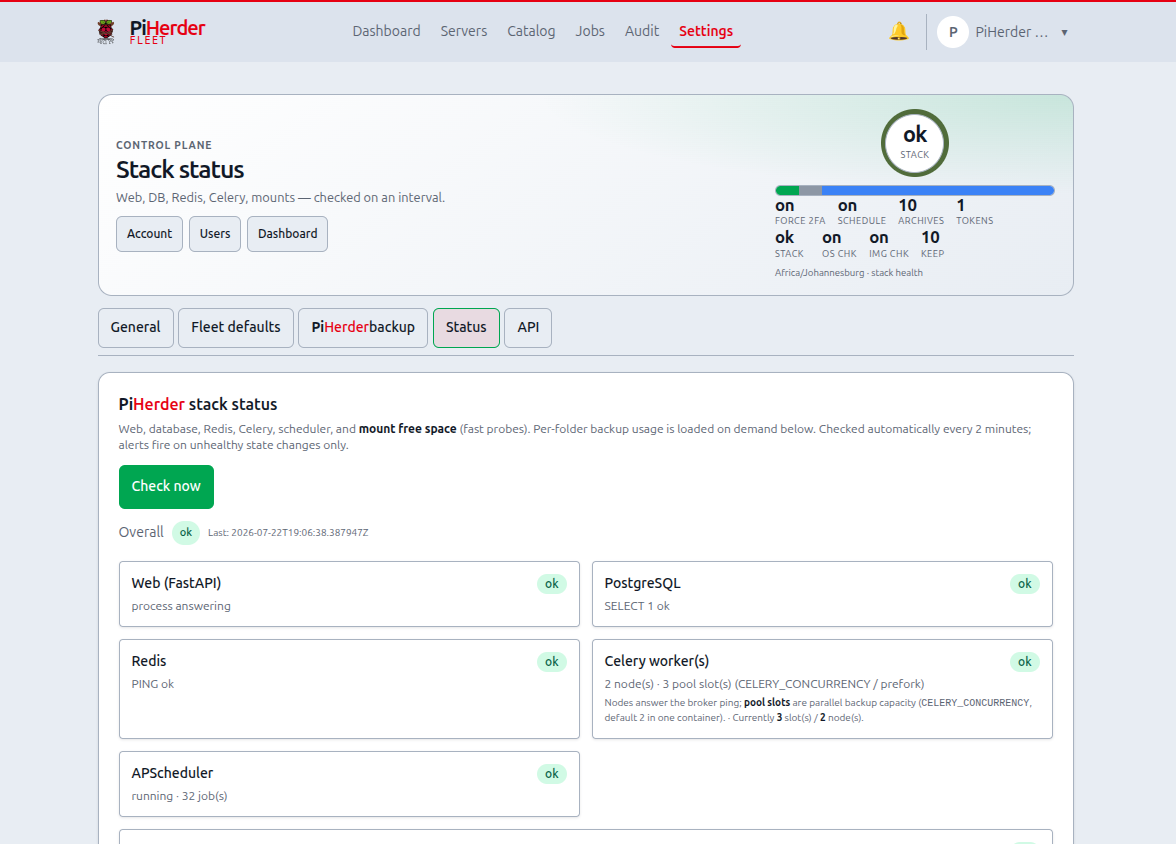
Task: Click 'SELECT 1 ok' text
Action: click(x=637, y=606)
